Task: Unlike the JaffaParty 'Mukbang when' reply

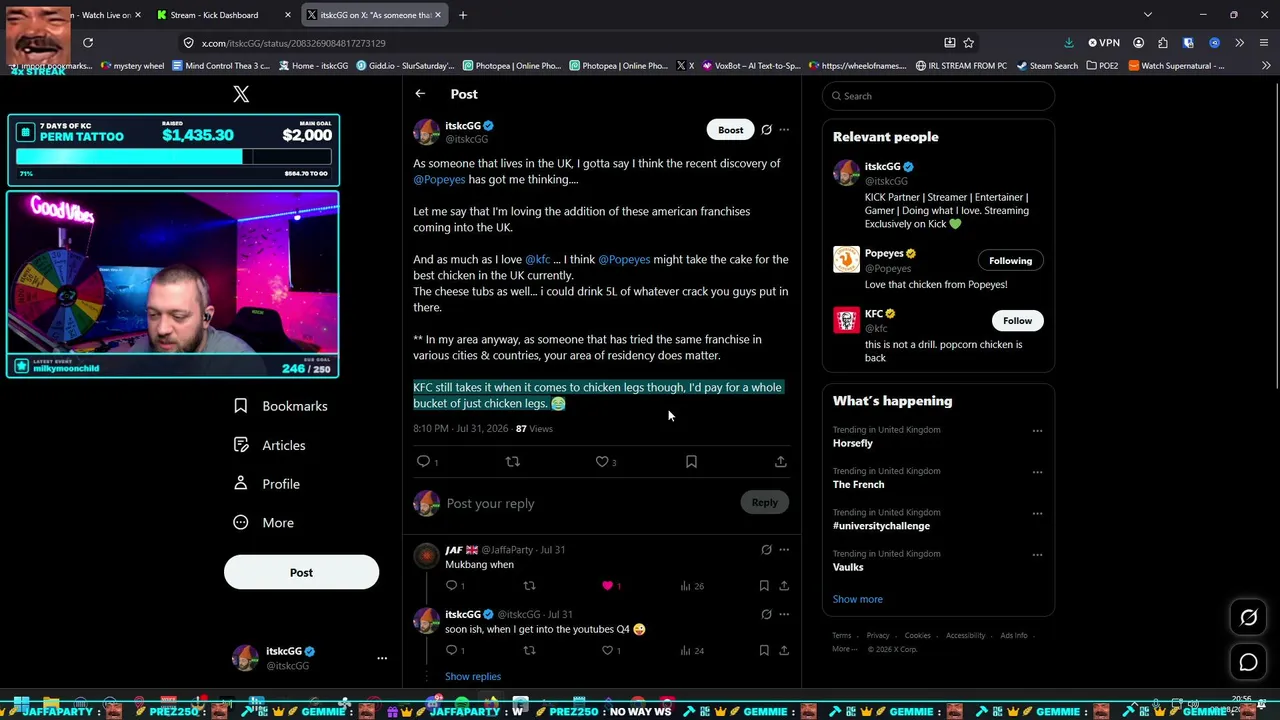Action: pos(607,585)
